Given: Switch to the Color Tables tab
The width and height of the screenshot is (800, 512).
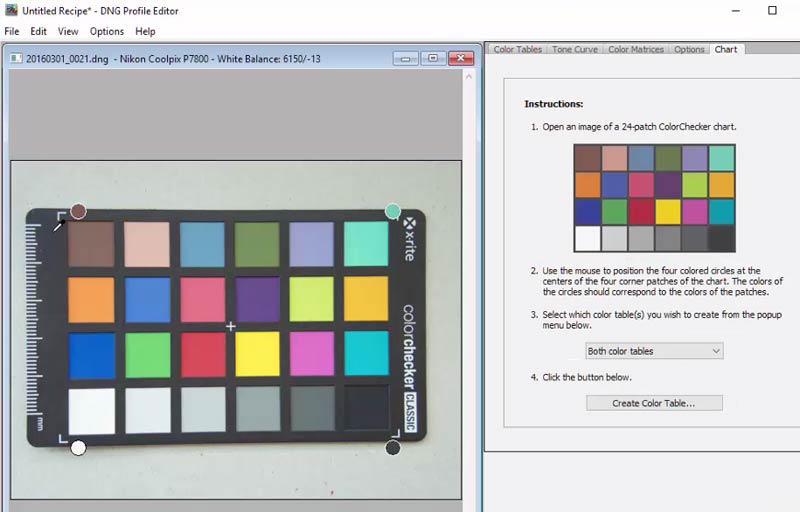Looking at the screenshot, I should pos(517,49).
